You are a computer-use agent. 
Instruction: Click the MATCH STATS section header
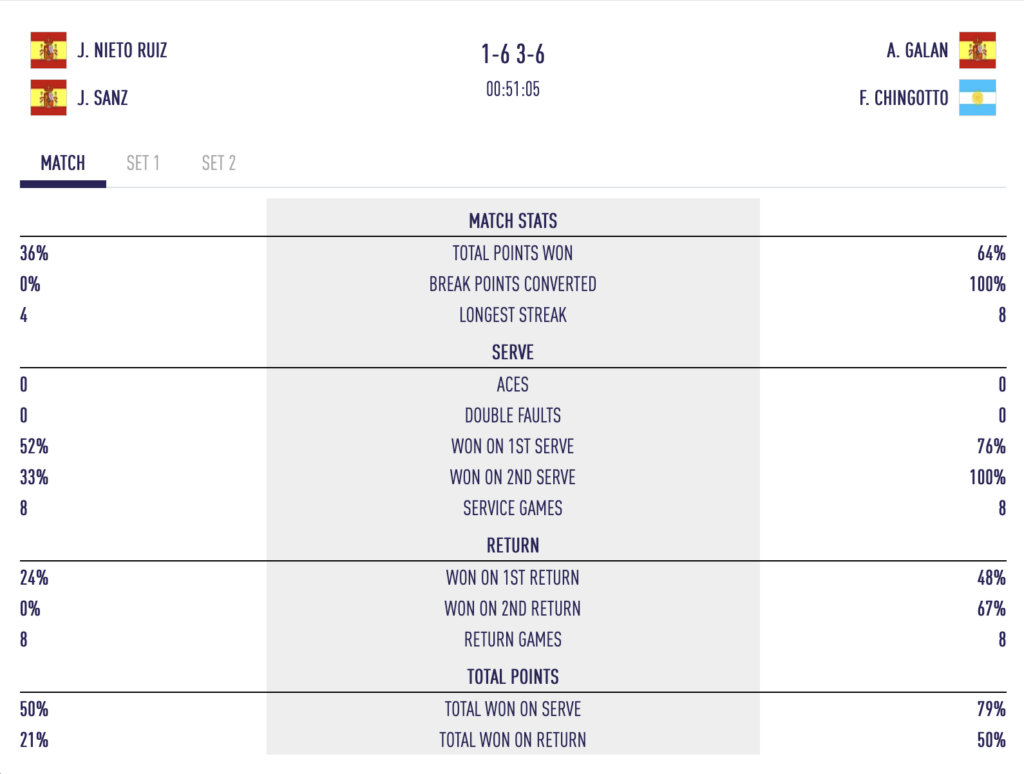(513, 221)
